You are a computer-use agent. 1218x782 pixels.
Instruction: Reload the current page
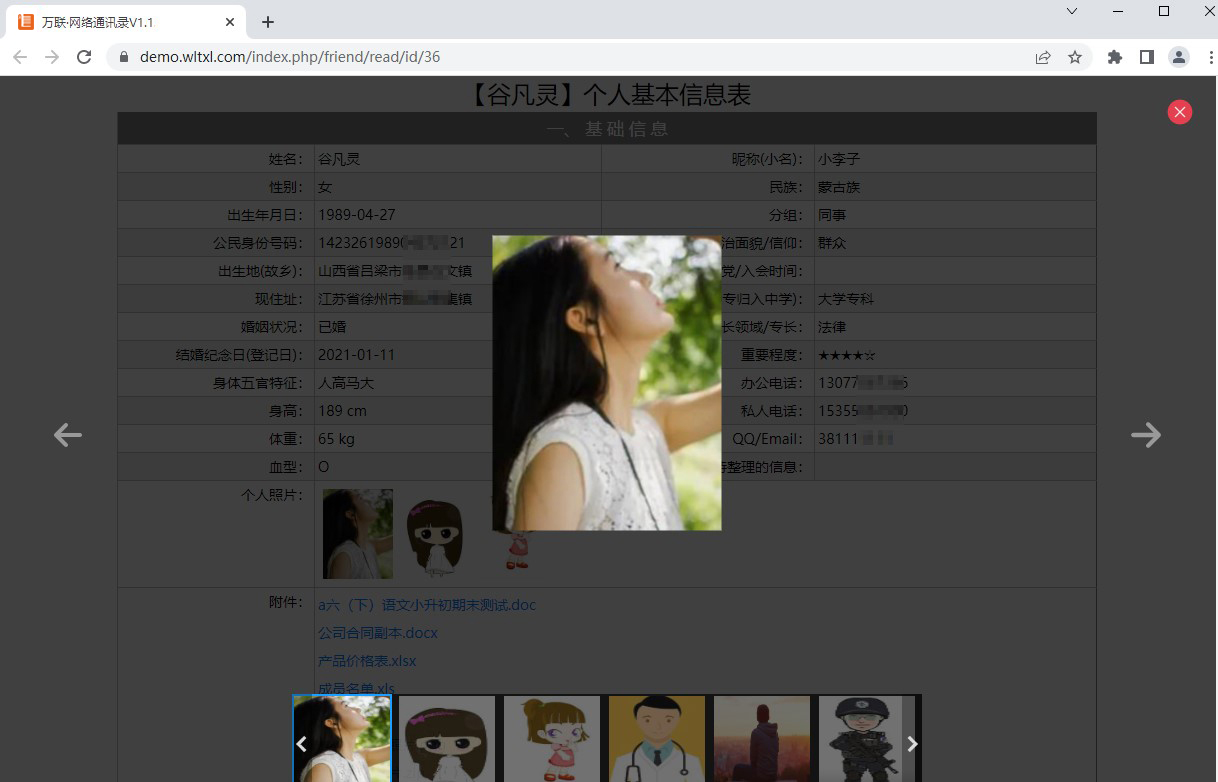(84, 57)
